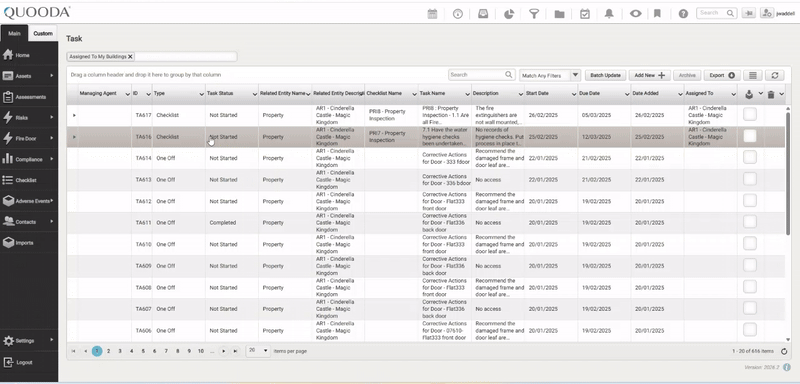The width and height of the screenshot is (800, 384).
Task: Expand the Fire Door sidebar submenu
Action: click(52, 138)
